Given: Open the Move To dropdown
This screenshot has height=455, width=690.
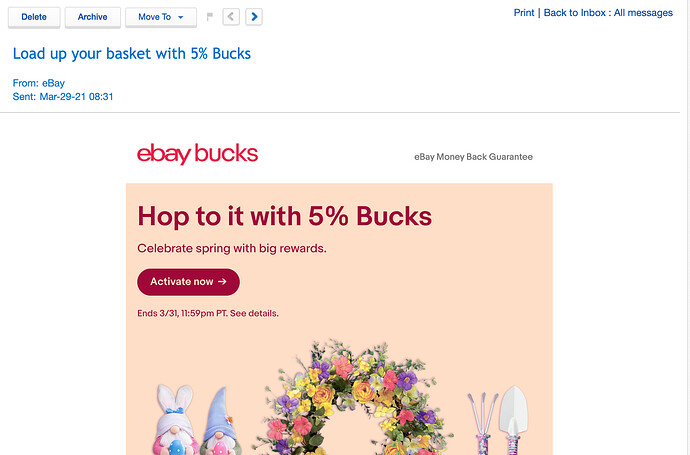Looking at the screenshot, I should [161, 18].
